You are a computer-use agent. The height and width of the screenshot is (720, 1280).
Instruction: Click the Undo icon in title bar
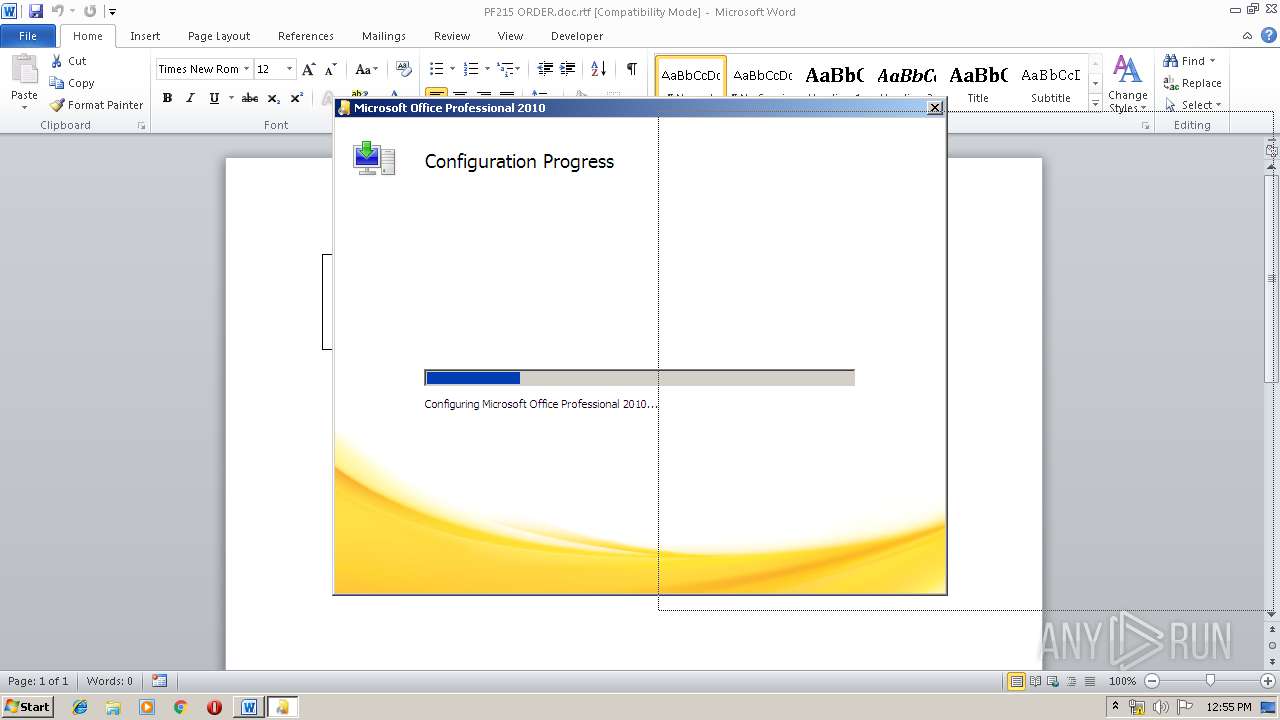click(57, 11)
